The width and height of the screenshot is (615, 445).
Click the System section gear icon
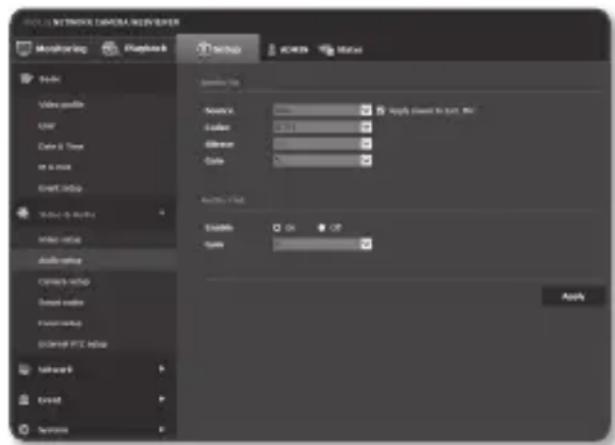24,429
